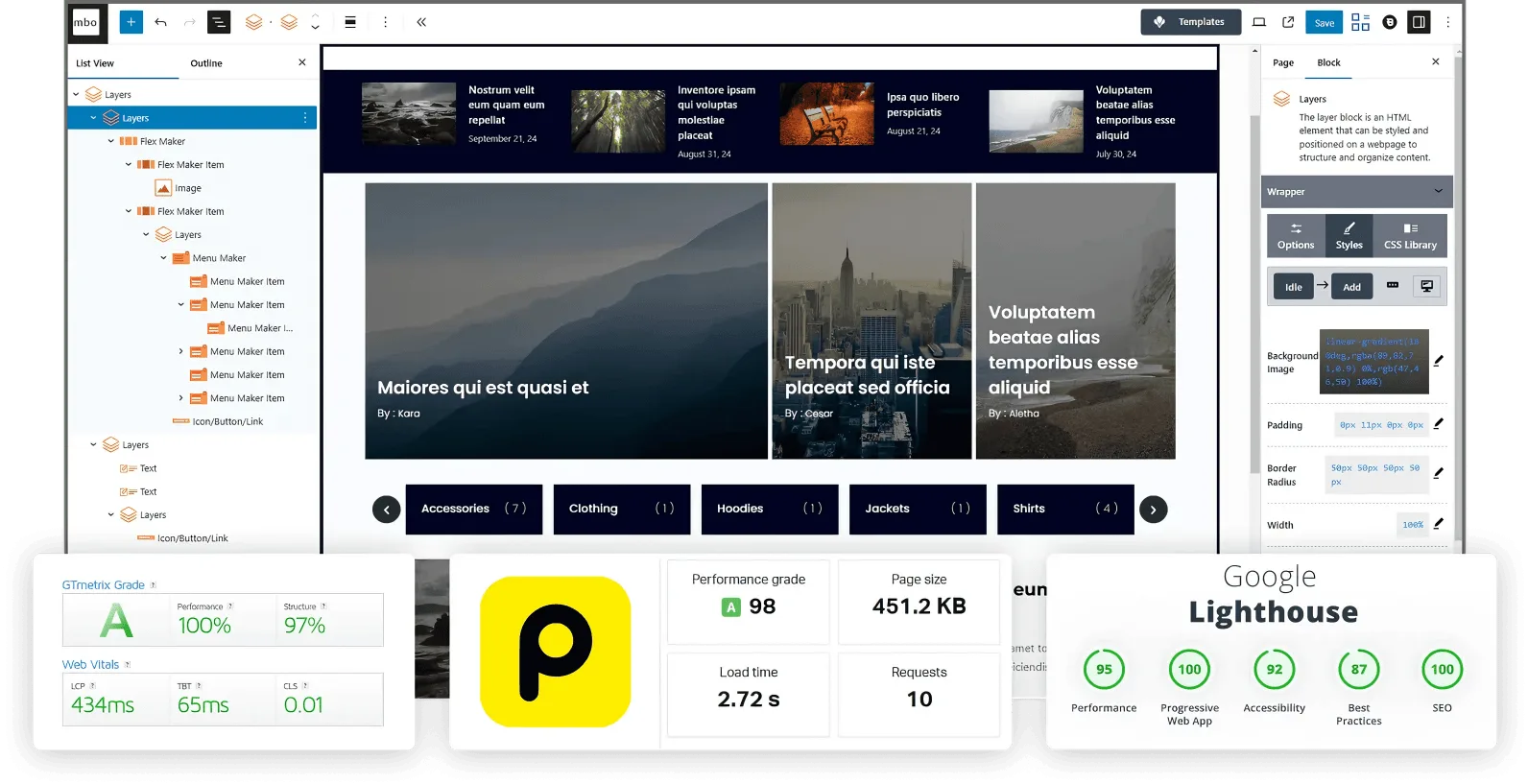
Task: Open the laptop device preview icon
Action: [1259, 22]
